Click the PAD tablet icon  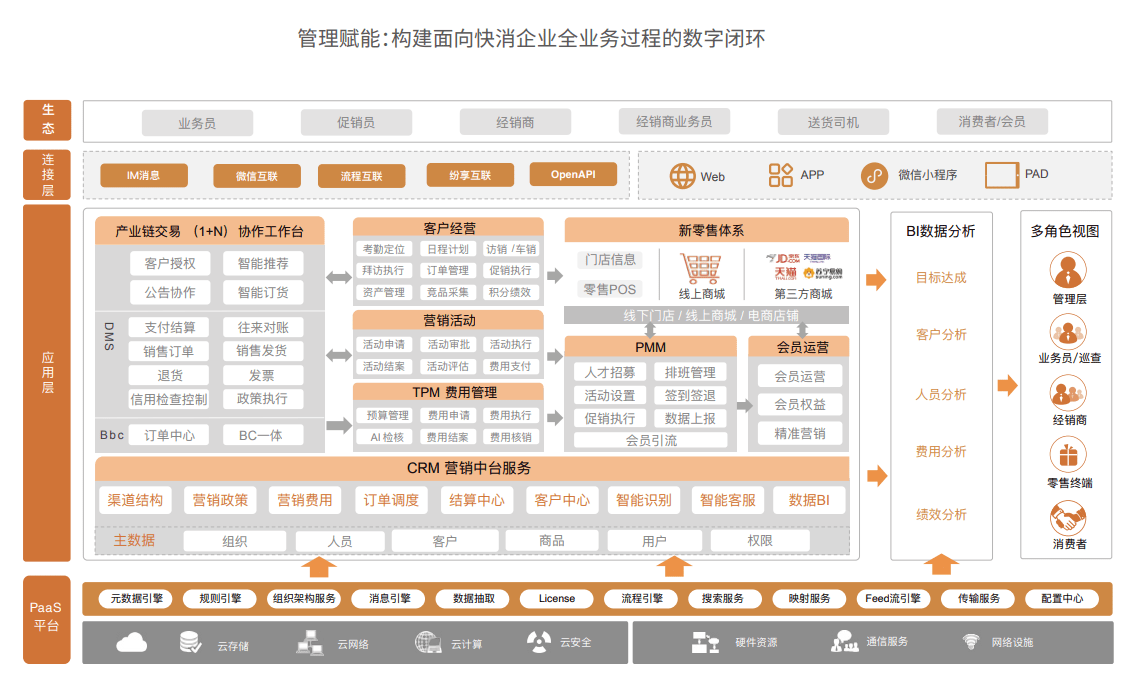coord(1001,175)
